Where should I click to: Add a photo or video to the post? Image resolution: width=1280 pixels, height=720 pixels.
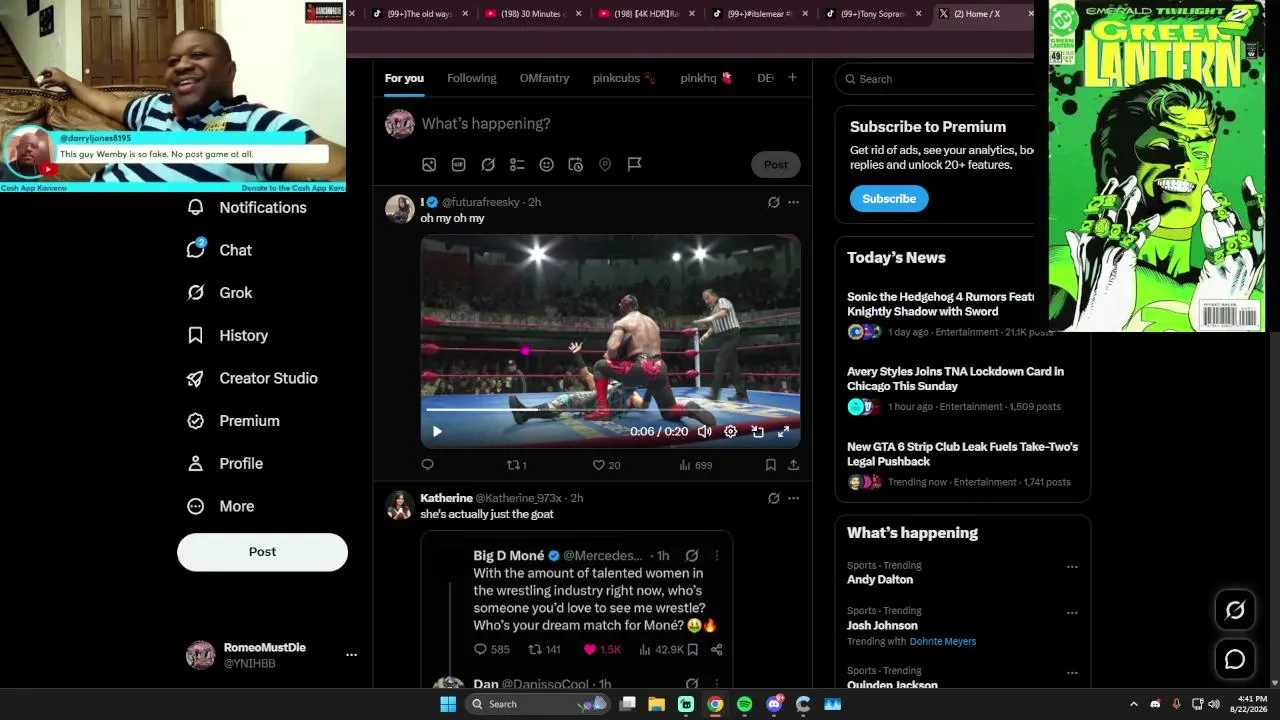point(429,165)
